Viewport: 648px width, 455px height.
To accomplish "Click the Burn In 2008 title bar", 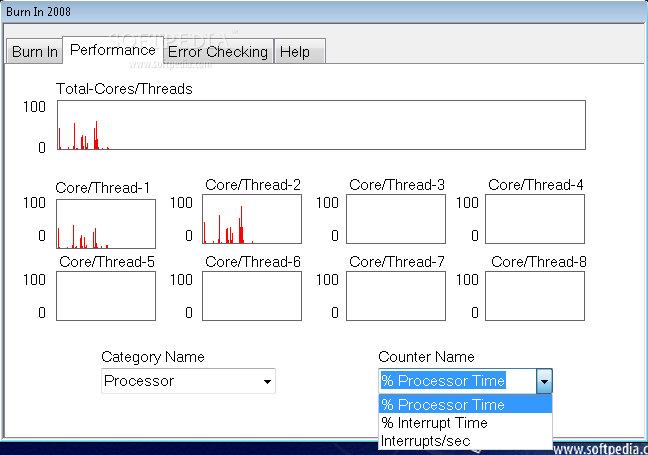I will tap(324, 12).
